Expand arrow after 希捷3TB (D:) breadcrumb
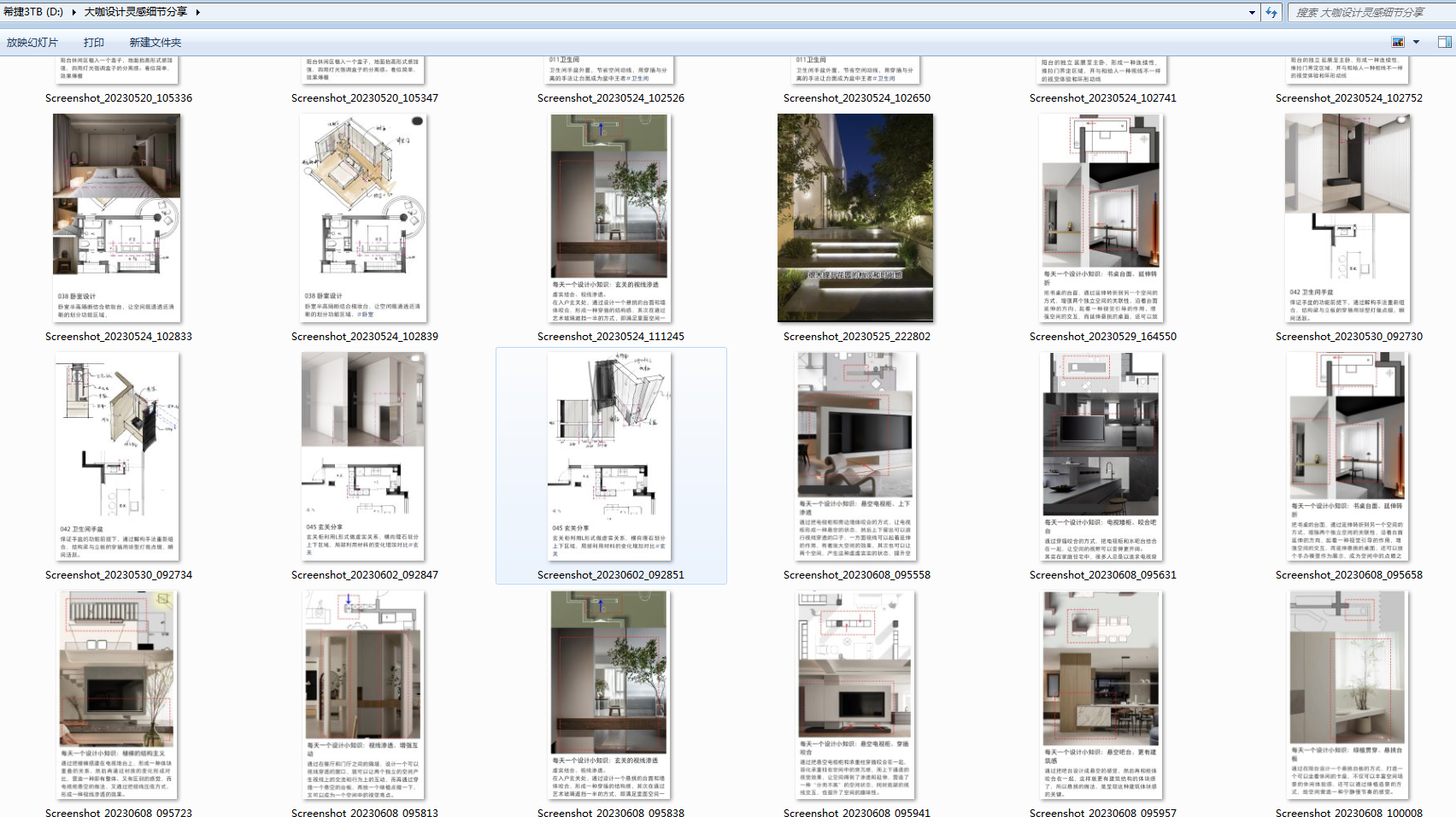This screenshot has height=817, width=1456. [73, 12]
